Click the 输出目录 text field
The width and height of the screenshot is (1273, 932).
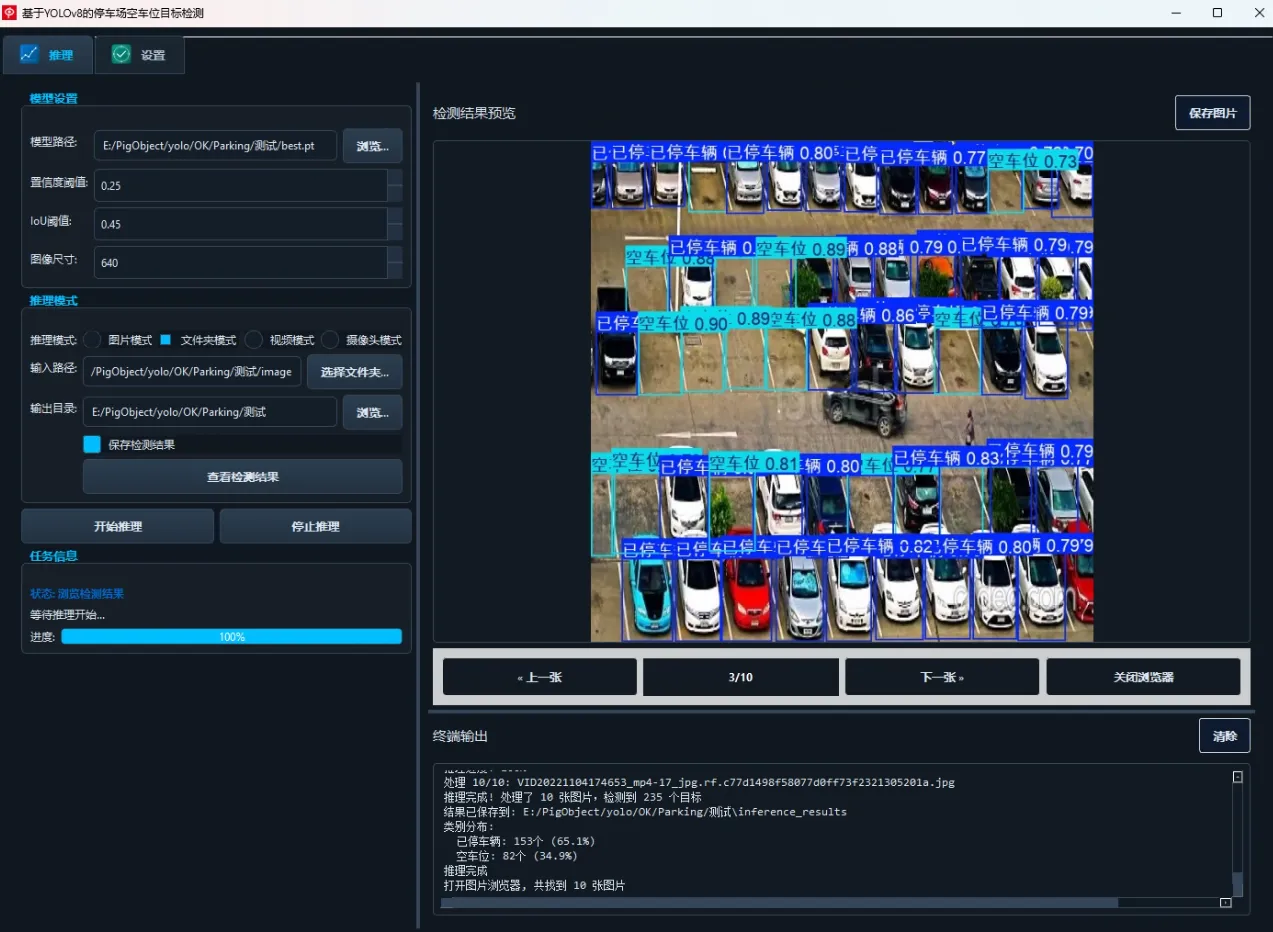(x=209, y=412)
